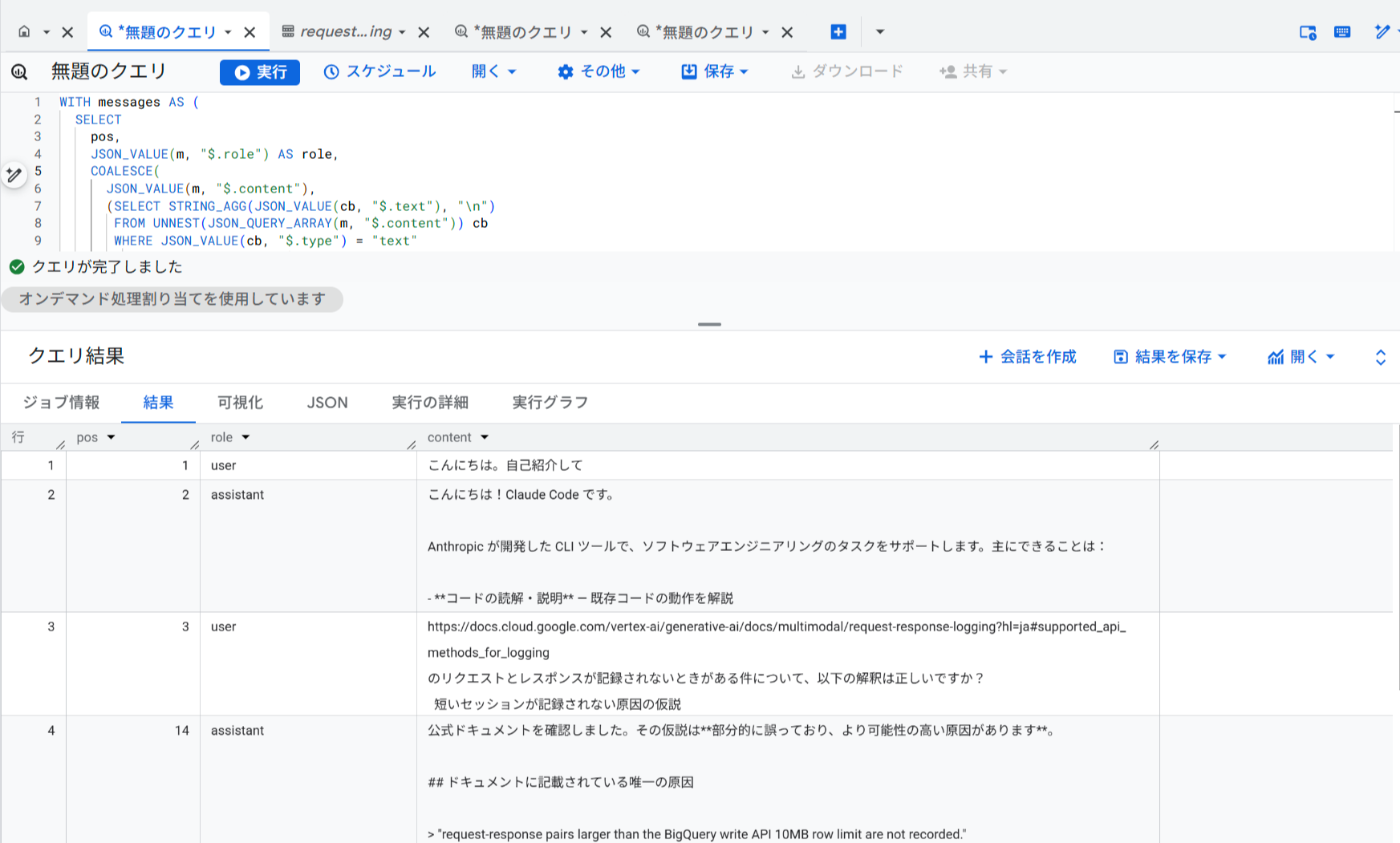Open the request...ing tab
Viewport: 1400px width, 843px height.
tap(345, 31)
